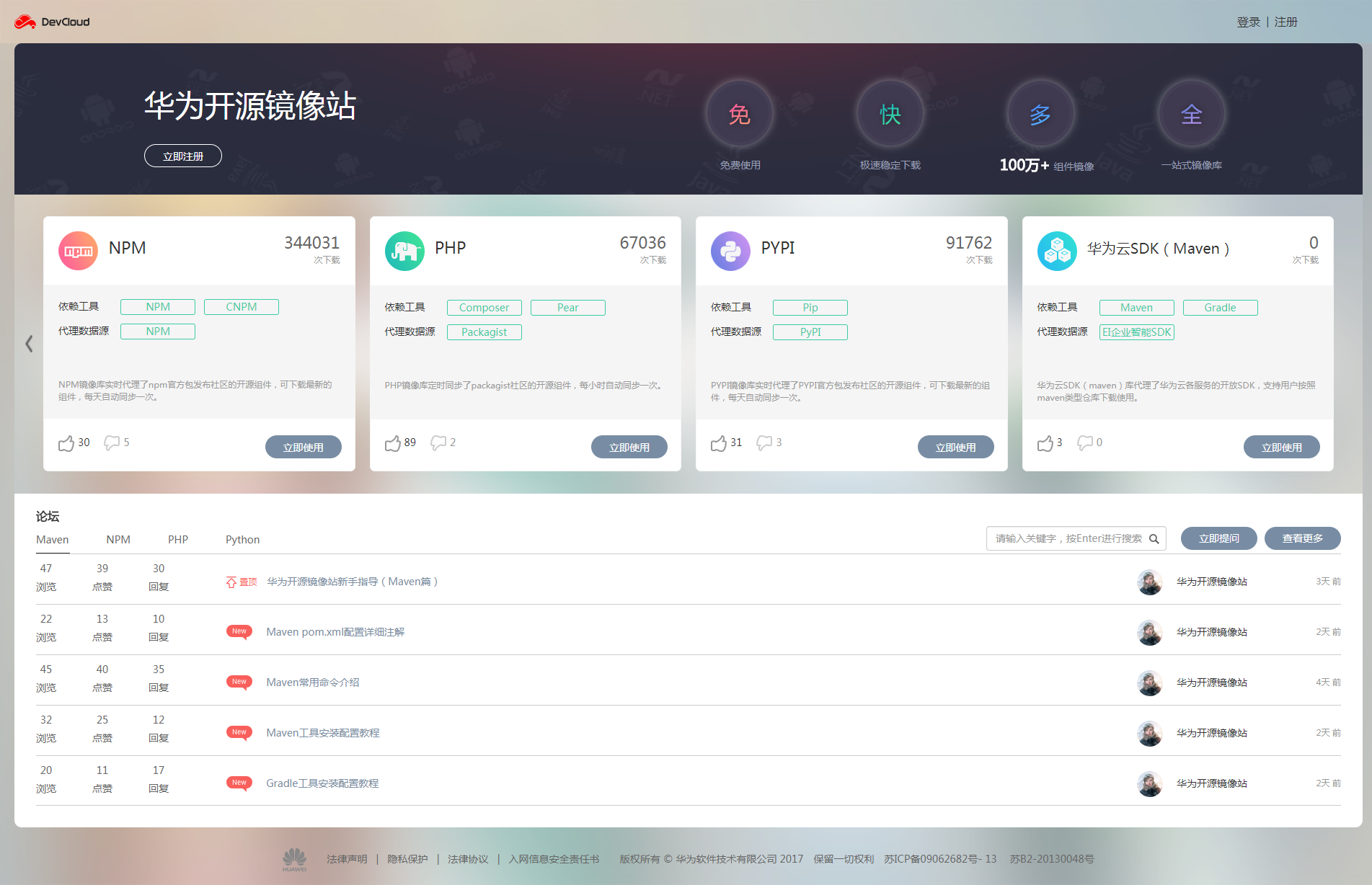The height and width of the screenshot is (885, 1372).
Task: Click the DevCloud logo
Action: coord(51,21)
